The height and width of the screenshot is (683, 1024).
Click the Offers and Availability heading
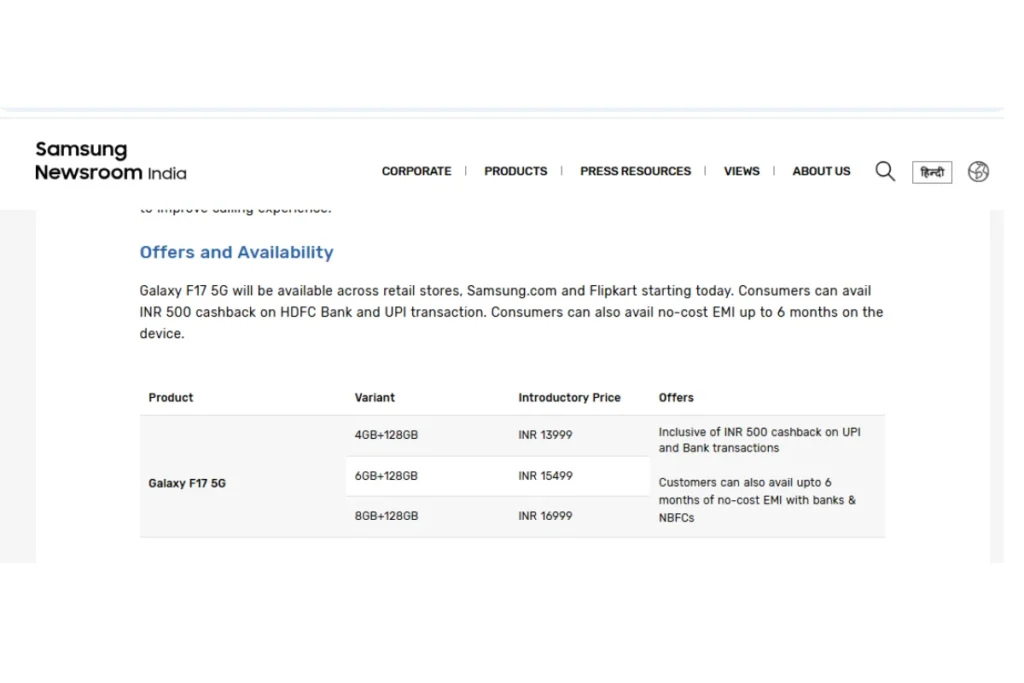pos(236,253)
